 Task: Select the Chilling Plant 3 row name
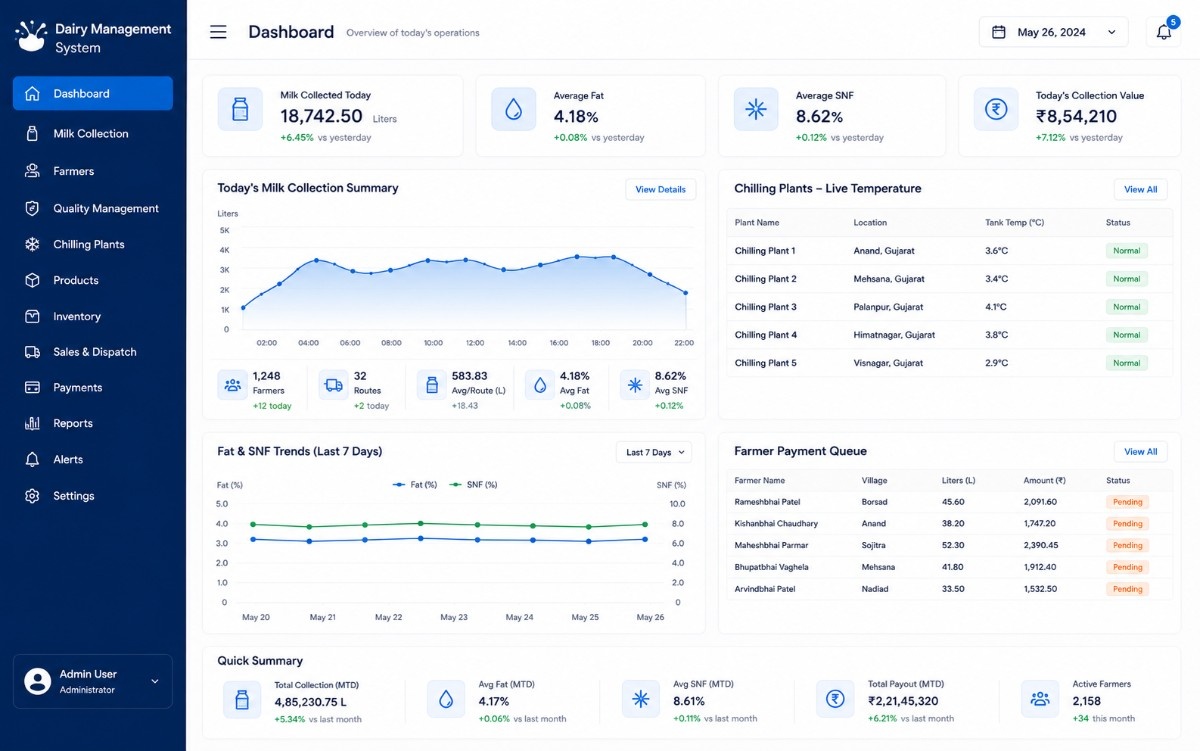coord(766,307)
